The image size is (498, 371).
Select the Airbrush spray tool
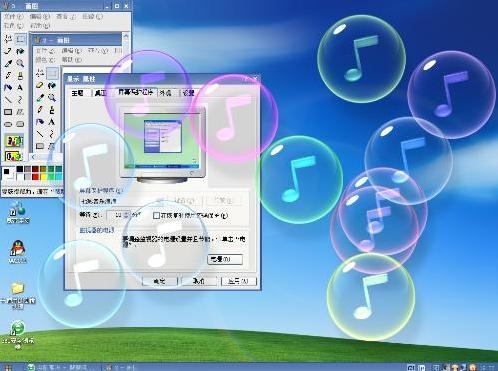(x=8, y=88)
